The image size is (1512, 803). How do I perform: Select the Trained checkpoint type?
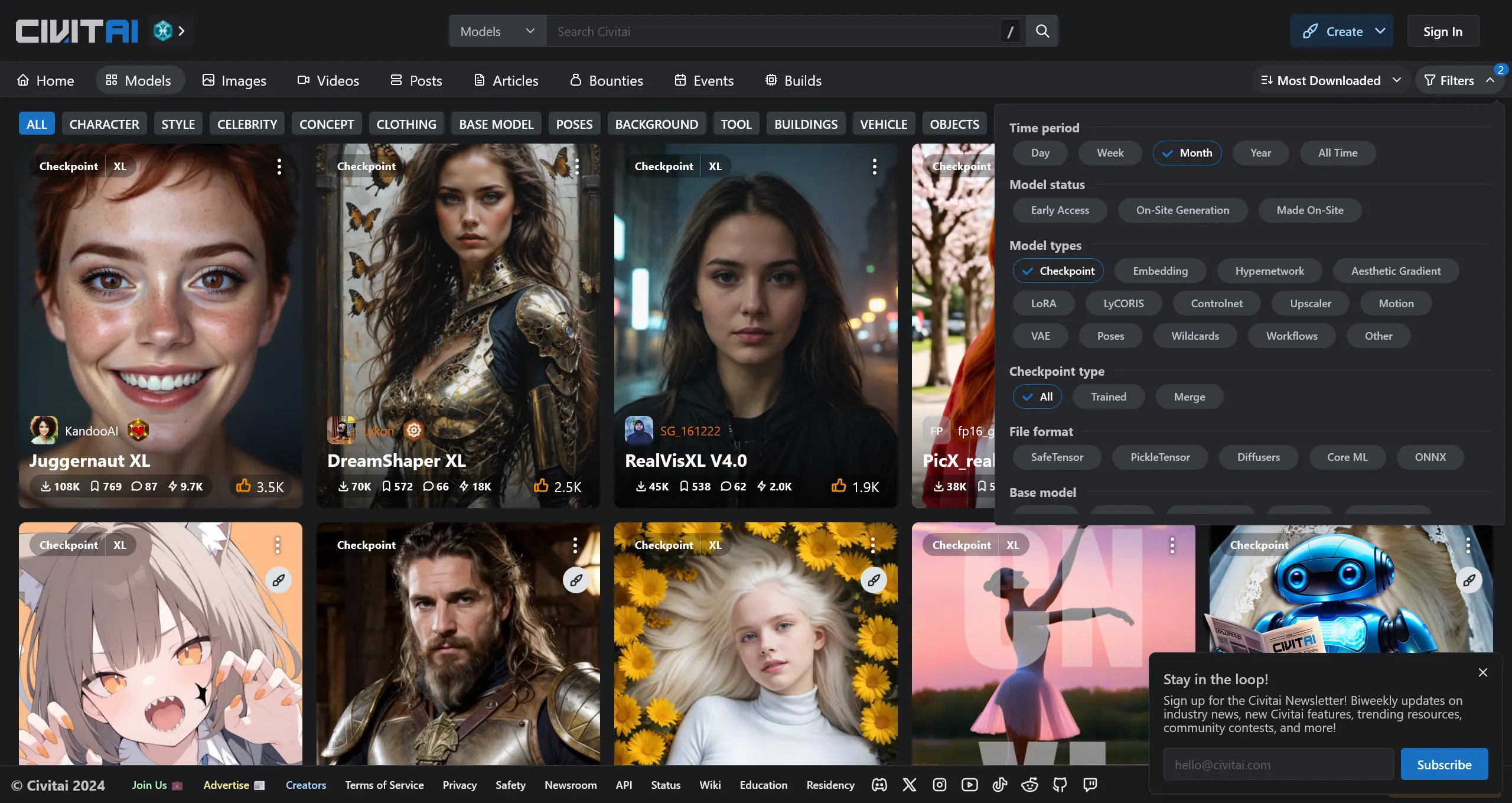coord(1108,397)
